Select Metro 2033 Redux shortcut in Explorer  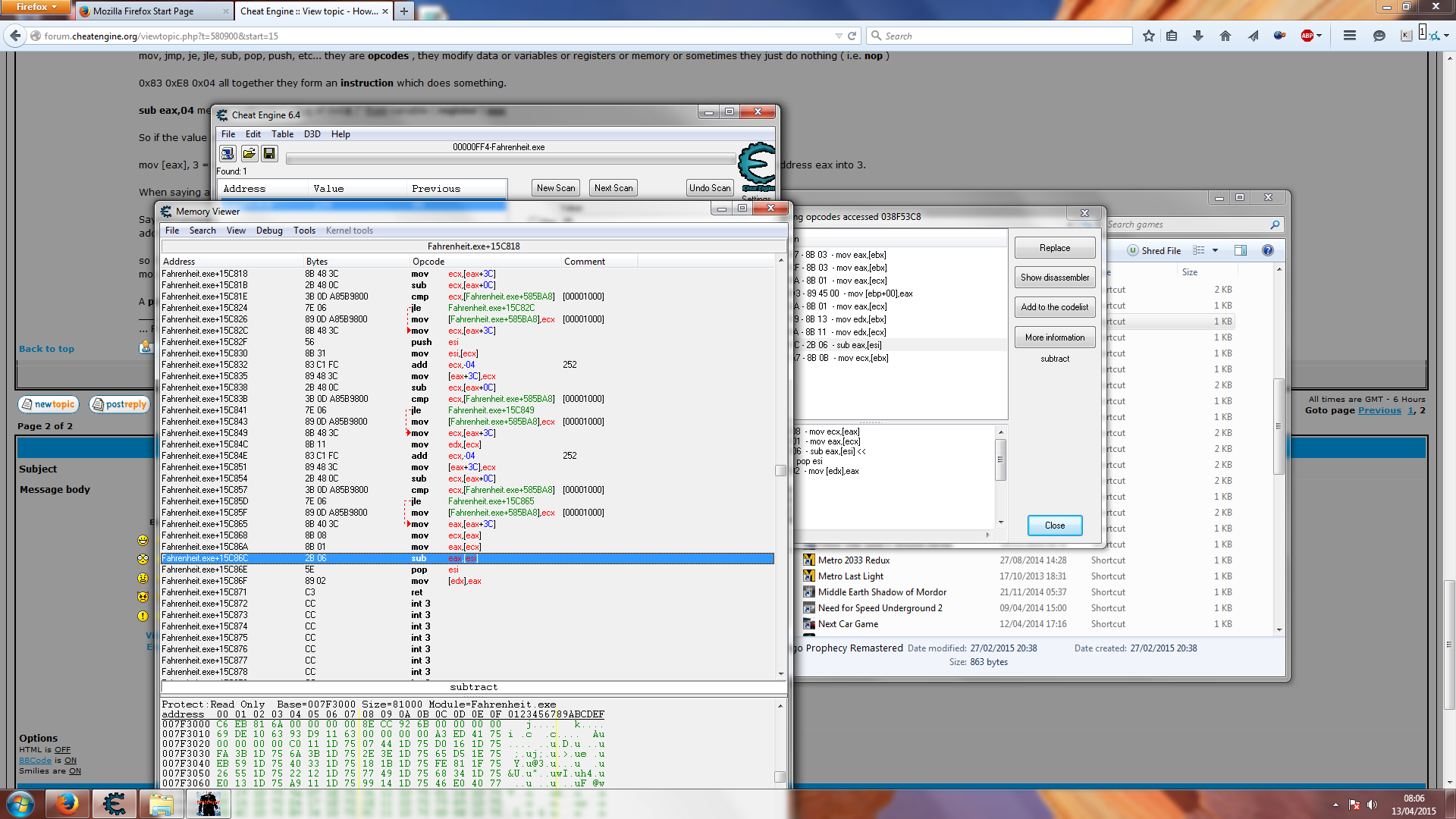[854, 560]
